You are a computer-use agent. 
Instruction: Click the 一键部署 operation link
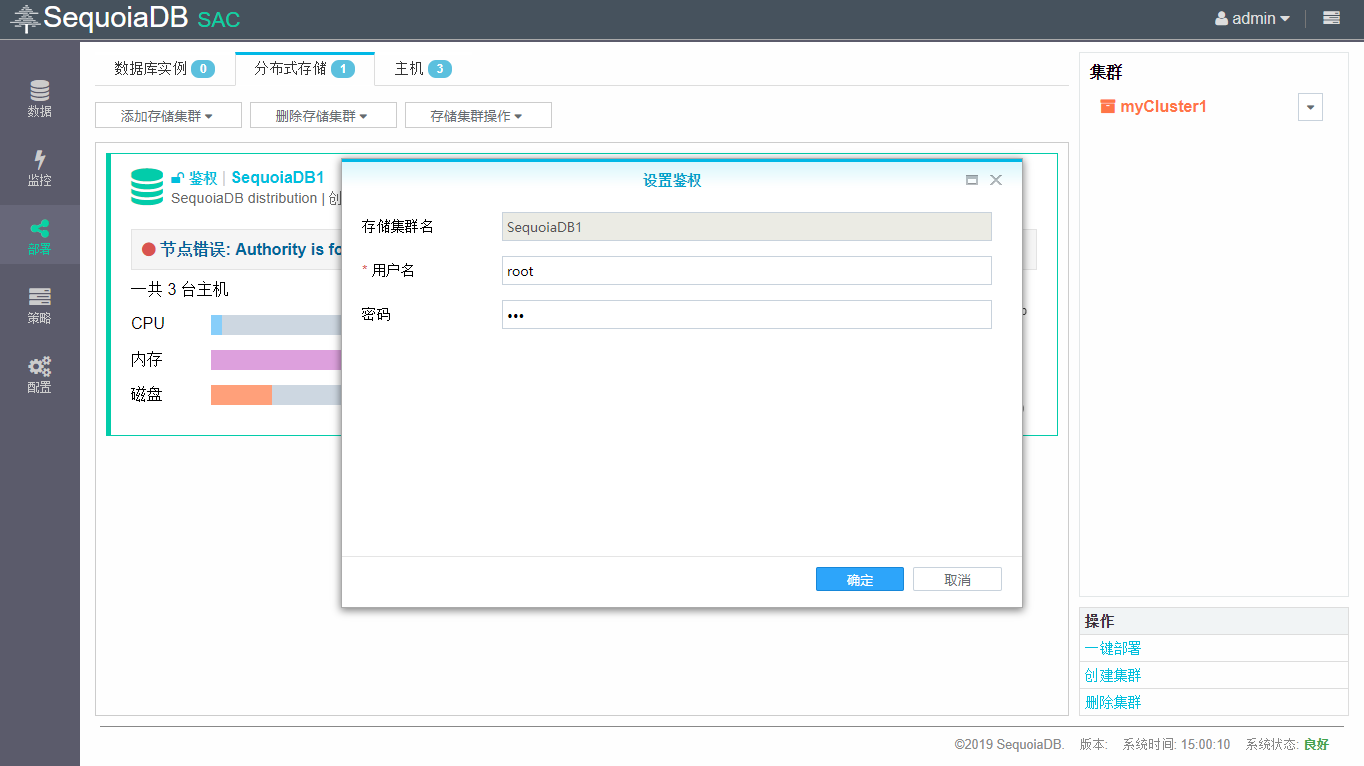click(1113, 649)
